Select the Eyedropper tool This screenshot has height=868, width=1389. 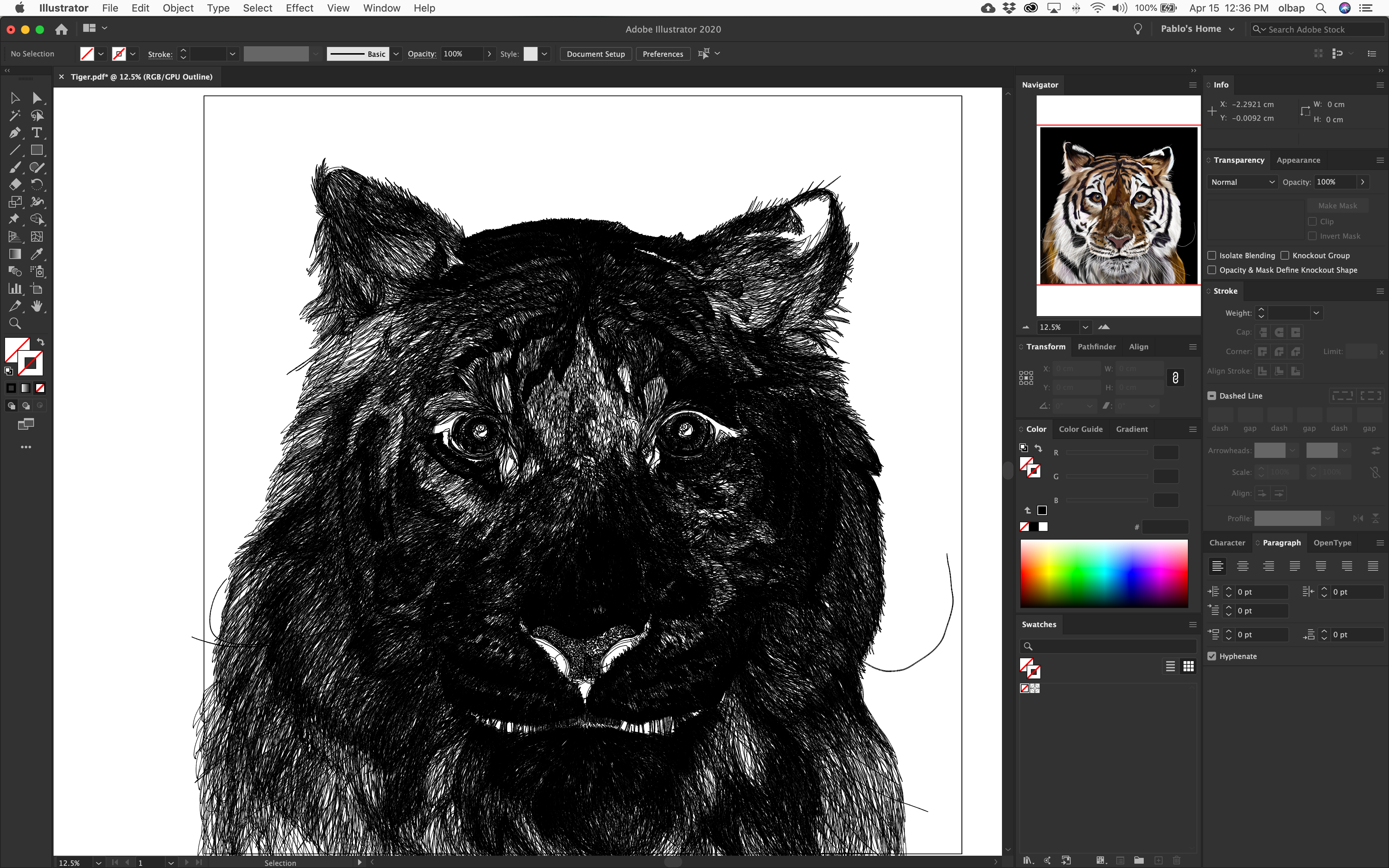37,254
